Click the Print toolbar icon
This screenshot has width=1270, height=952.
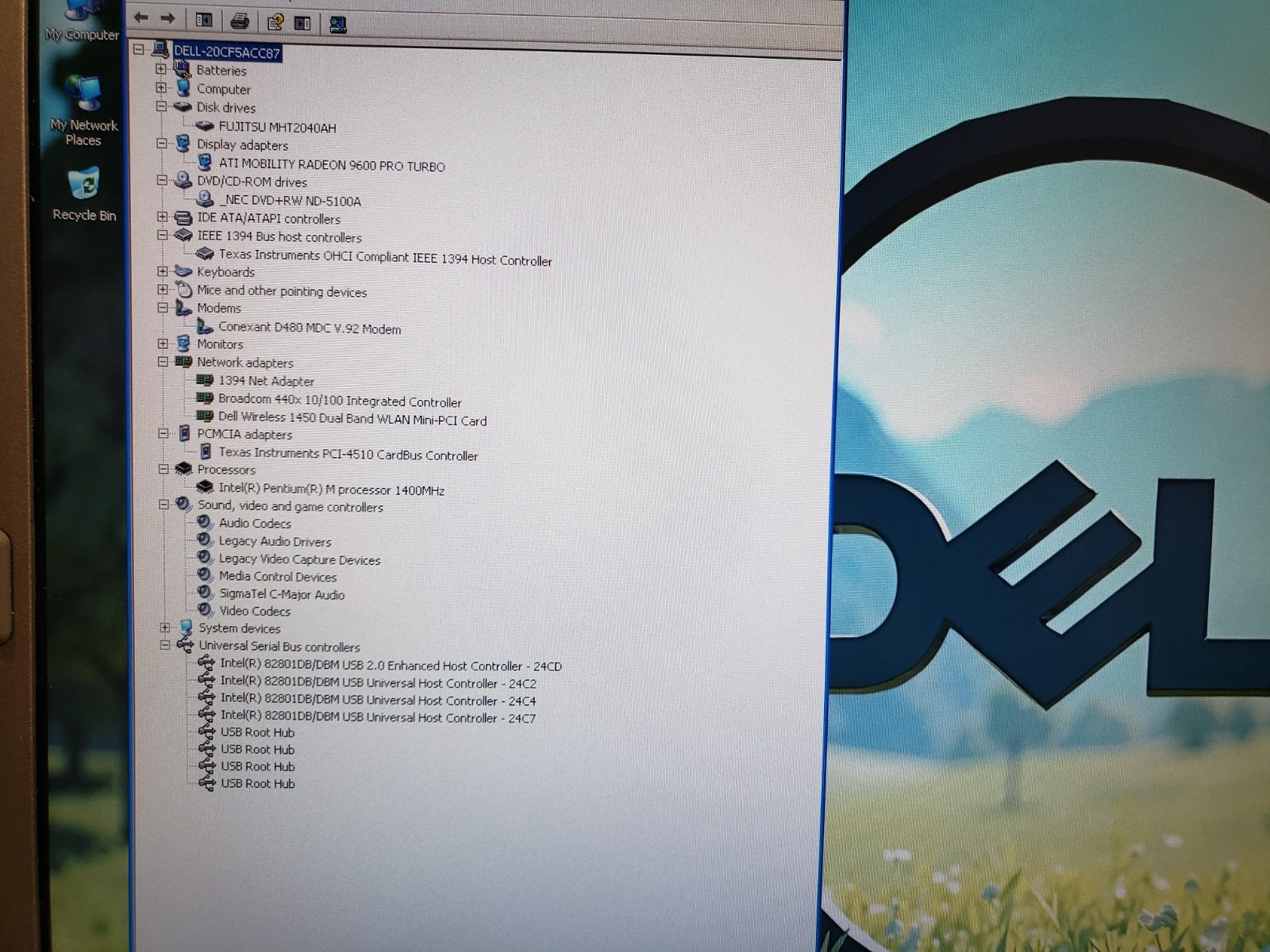(x=240, y=21)
